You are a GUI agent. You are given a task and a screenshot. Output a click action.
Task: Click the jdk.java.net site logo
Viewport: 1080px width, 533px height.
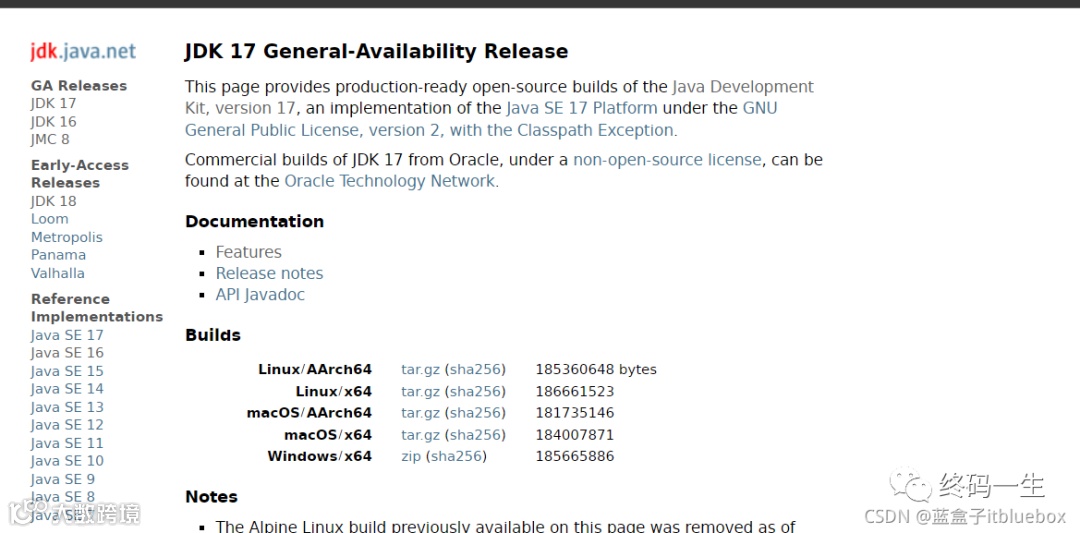83,52
